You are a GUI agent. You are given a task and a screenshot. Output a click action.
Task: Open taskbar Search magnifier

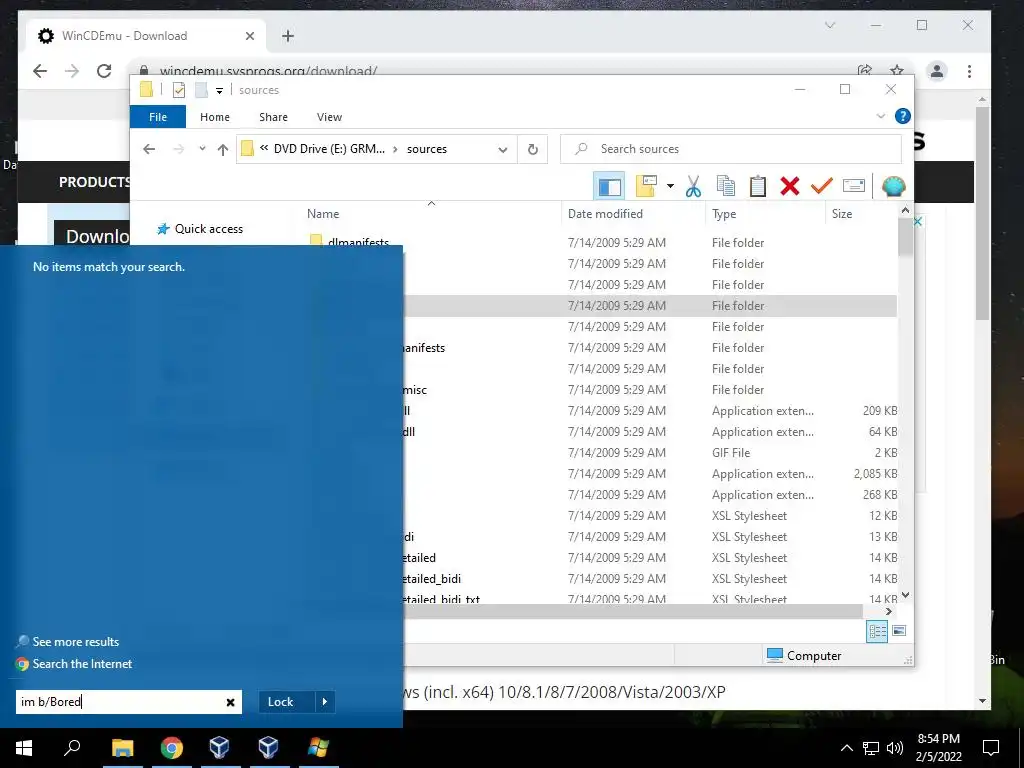click(x=72, y=748)
